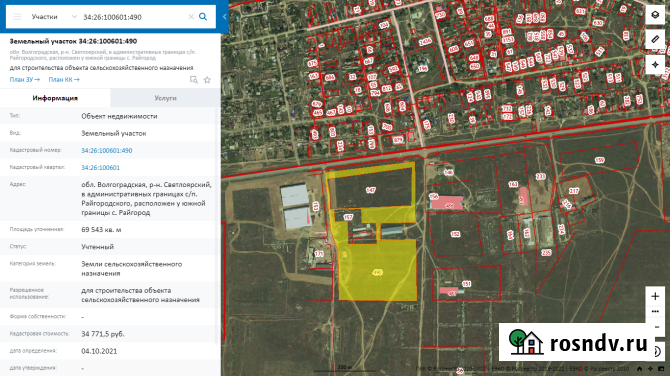Click the yellow highlighted parcel 490
This screenshot has width=670, height=376.
377,272
